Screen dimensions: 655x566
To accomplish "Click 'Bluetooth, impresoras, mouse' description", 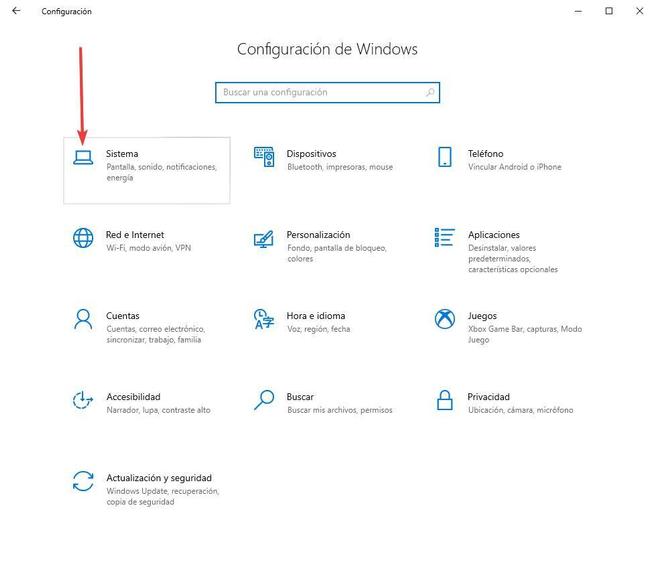I will pyautogui.click(x=340, y=167).
